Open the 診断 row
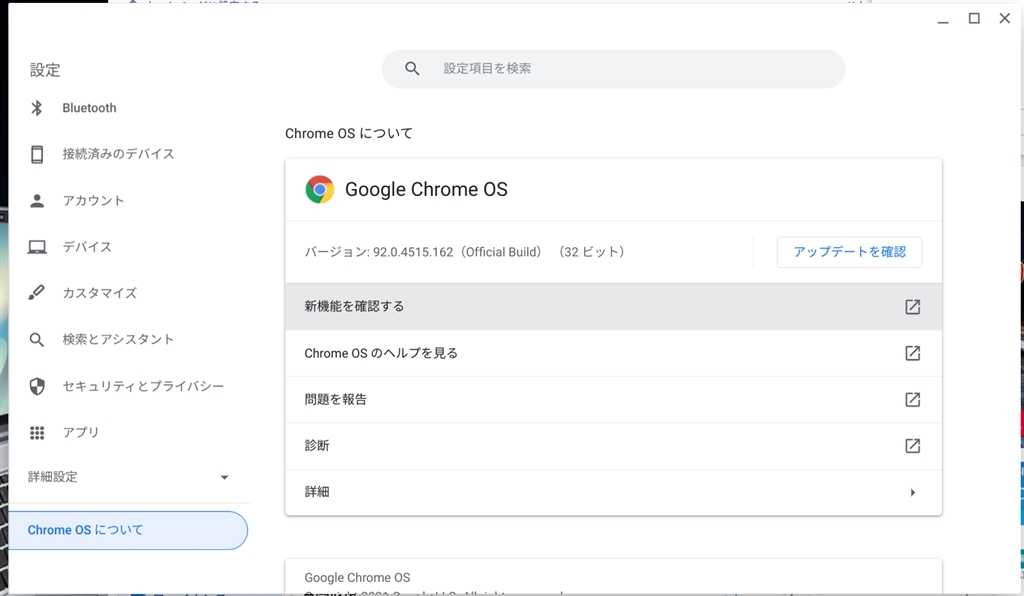1024x596 pixels. [613, 446]
